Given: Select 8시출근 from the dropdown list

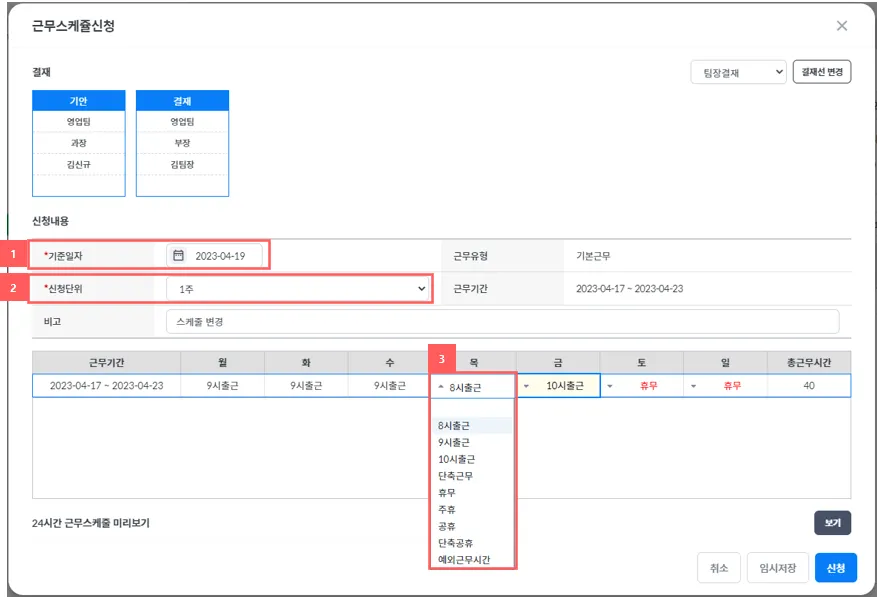Looking at the screenshot, I should 473,426.
